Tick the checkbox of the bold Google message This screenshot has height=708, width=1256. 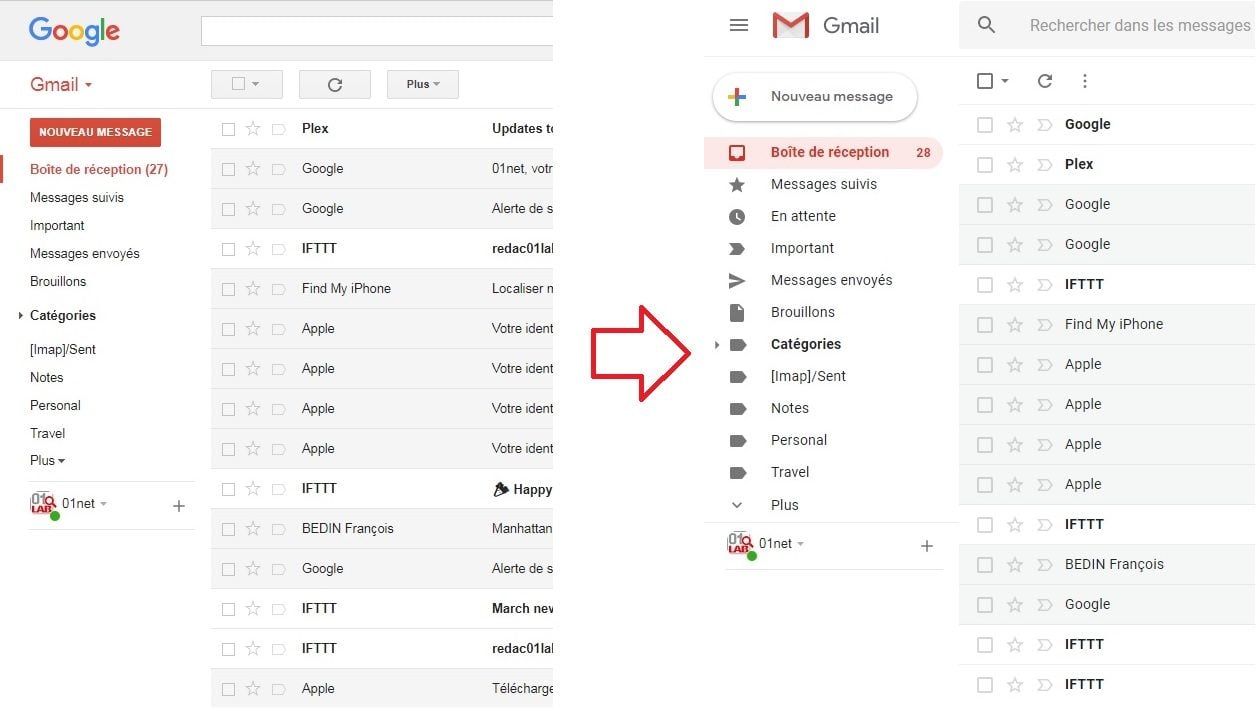(x=985, y=124)
